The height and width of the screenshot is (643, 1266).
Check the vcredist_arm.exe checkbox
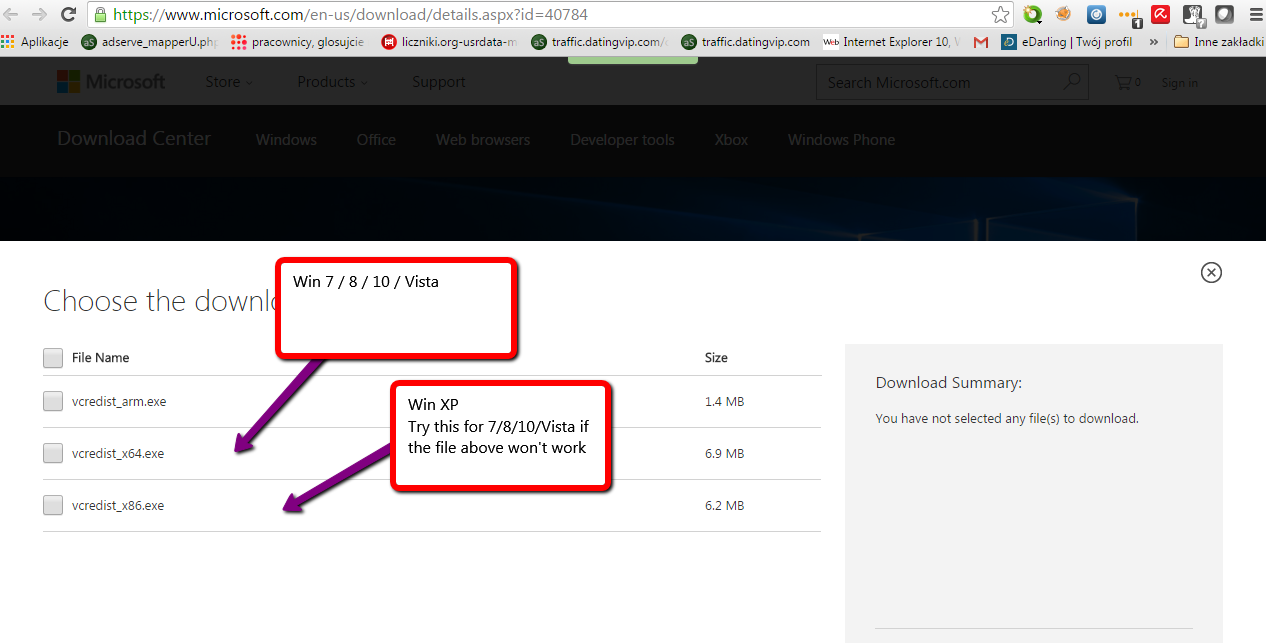pos(53,401)
